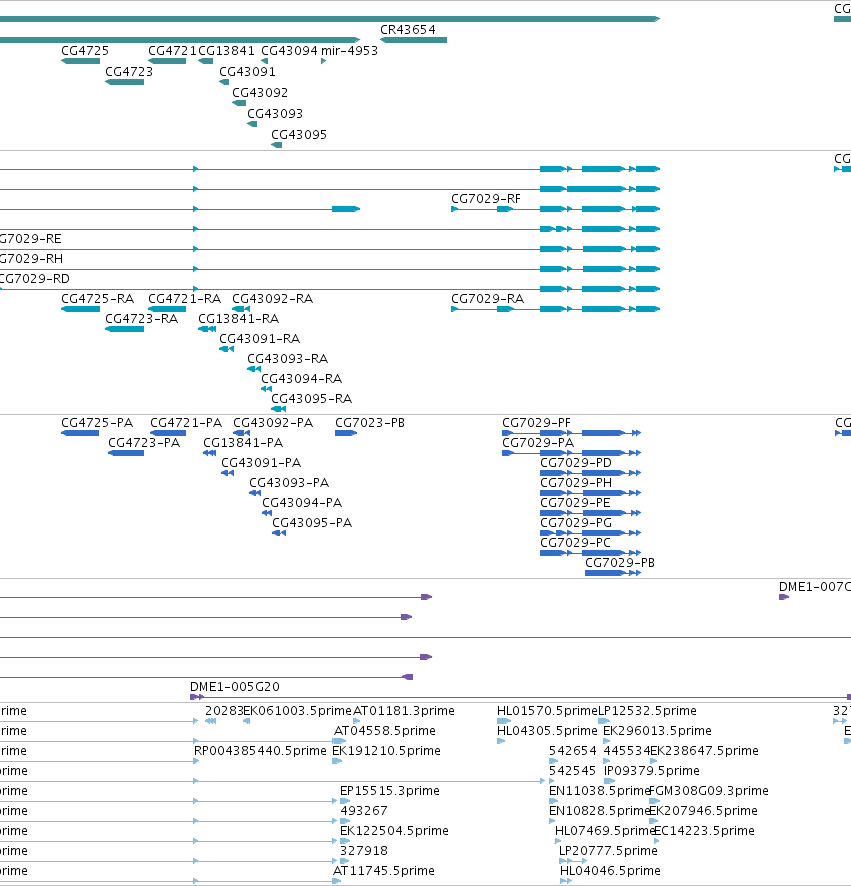Select the CG43092 gene label

click(260, 93)
